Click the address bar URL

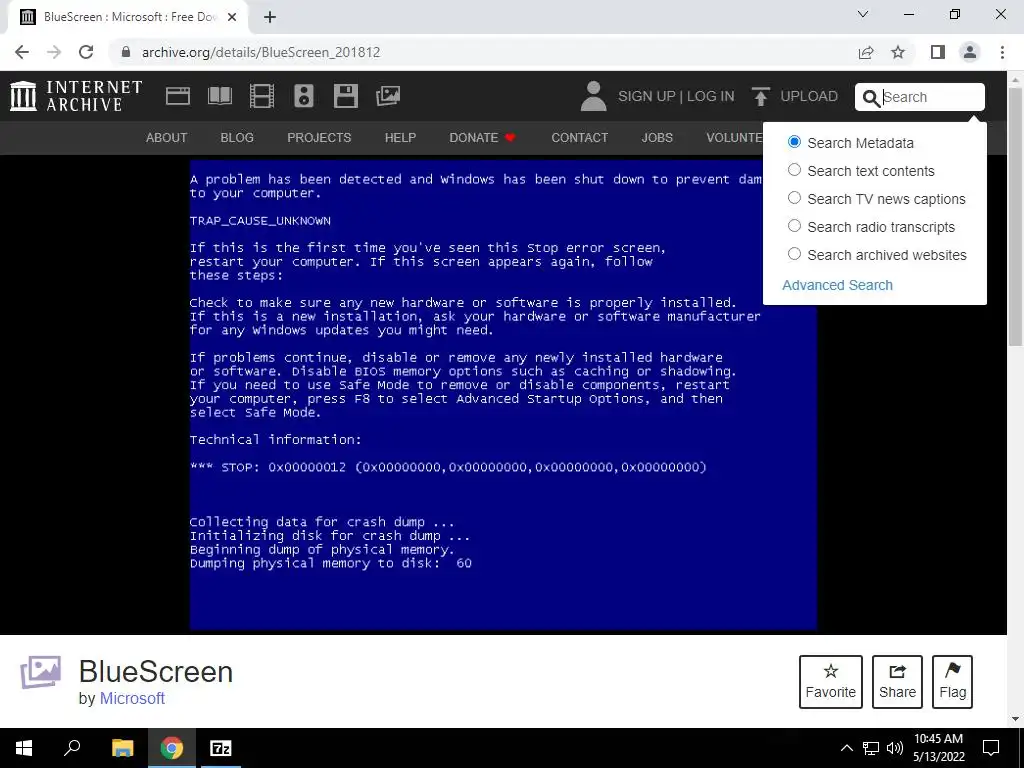tap(261, 52)
